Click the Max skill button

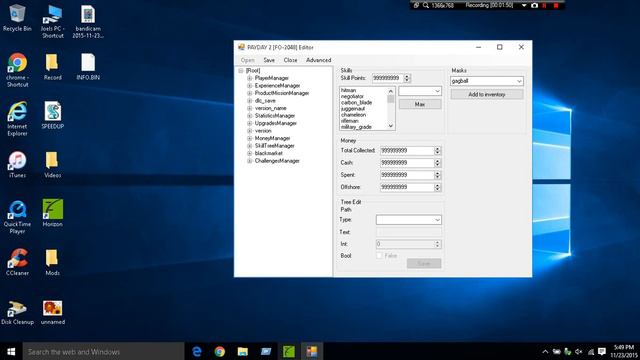(x=420, y=104)
